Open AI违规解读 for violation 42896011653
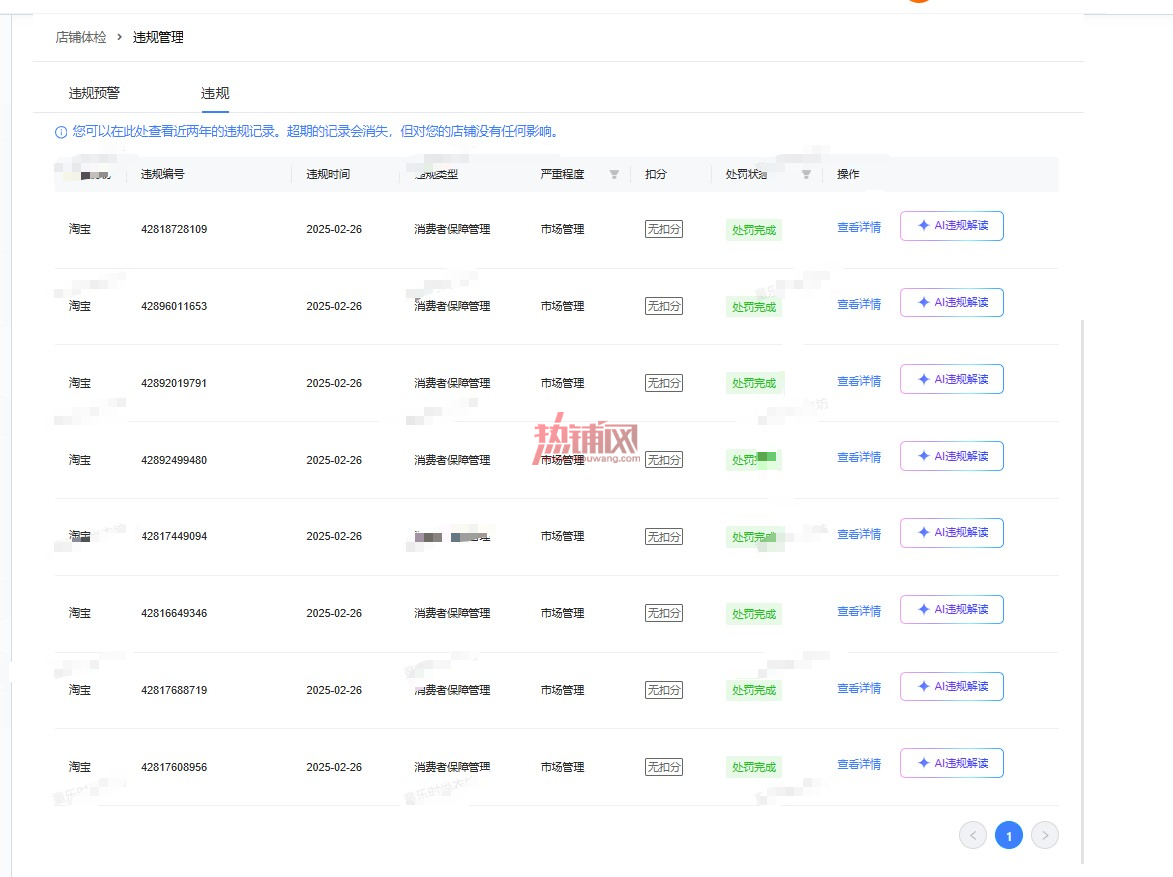Screen dimensions: 1173x877 click(952, 302)
